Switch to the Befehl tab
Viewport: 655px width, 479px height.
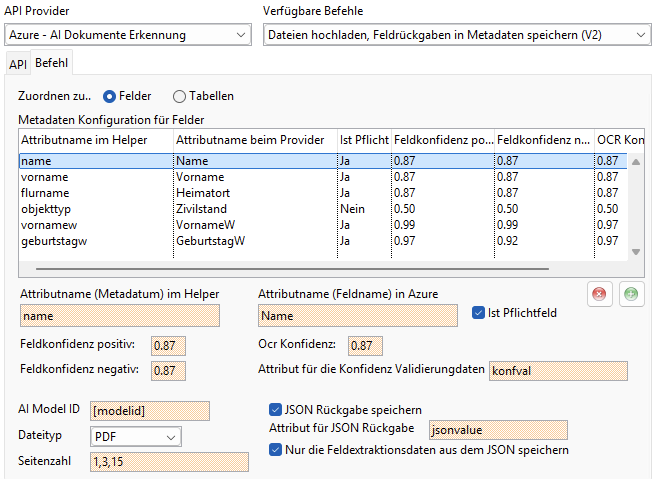coord(51,63)
